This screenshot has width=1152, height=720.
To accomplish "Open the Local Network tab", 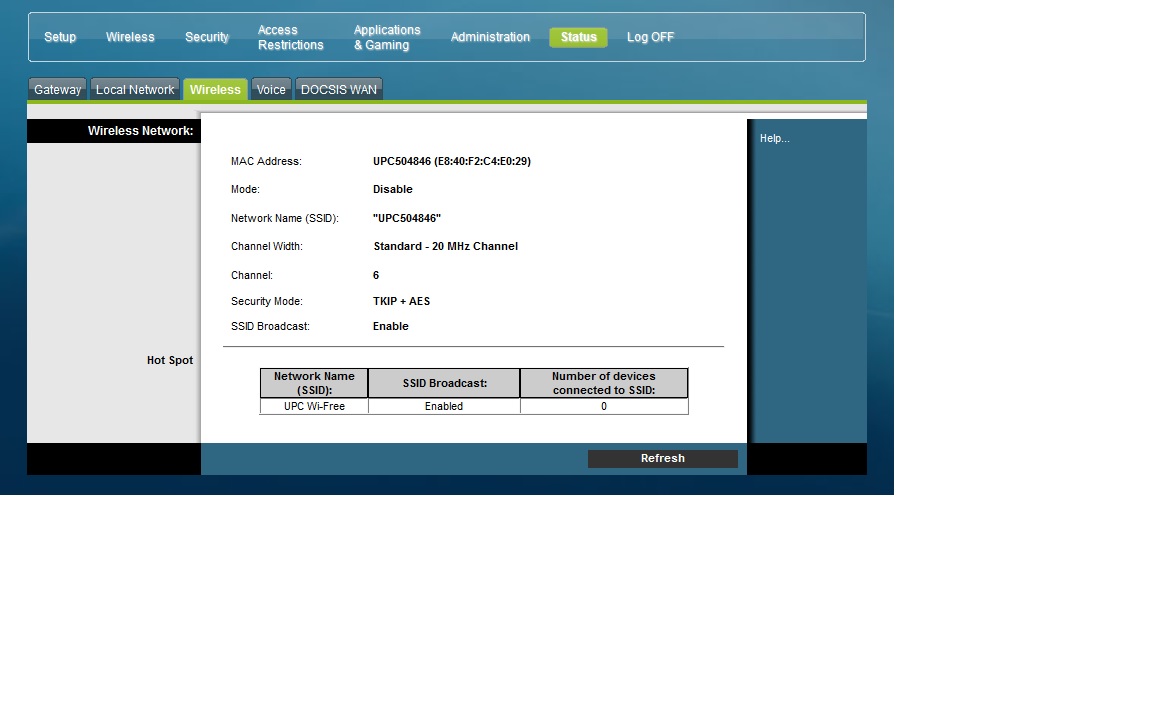I will (x=135, y=90).
